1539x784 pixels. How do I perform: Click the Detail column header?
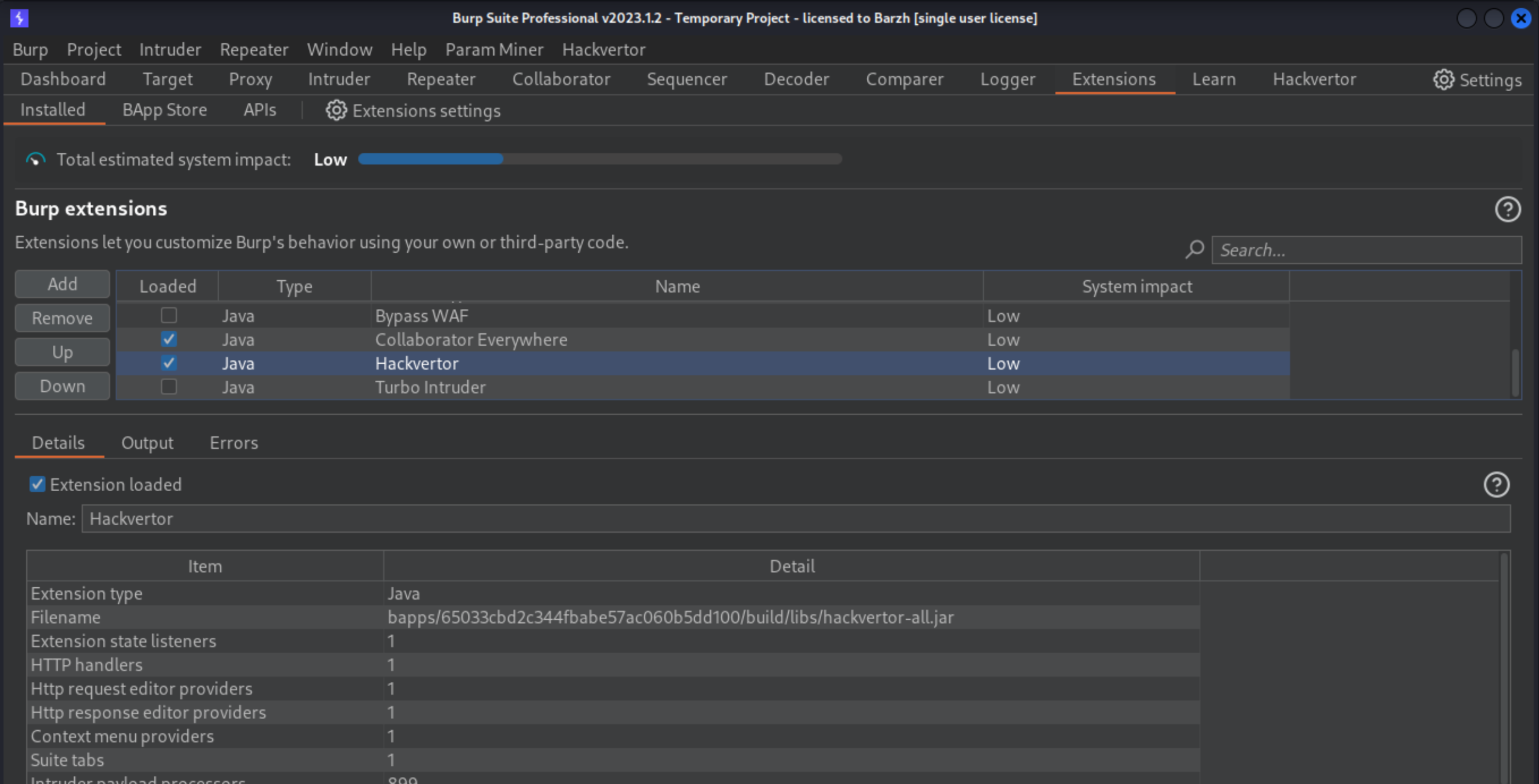(x=791, y=566)
